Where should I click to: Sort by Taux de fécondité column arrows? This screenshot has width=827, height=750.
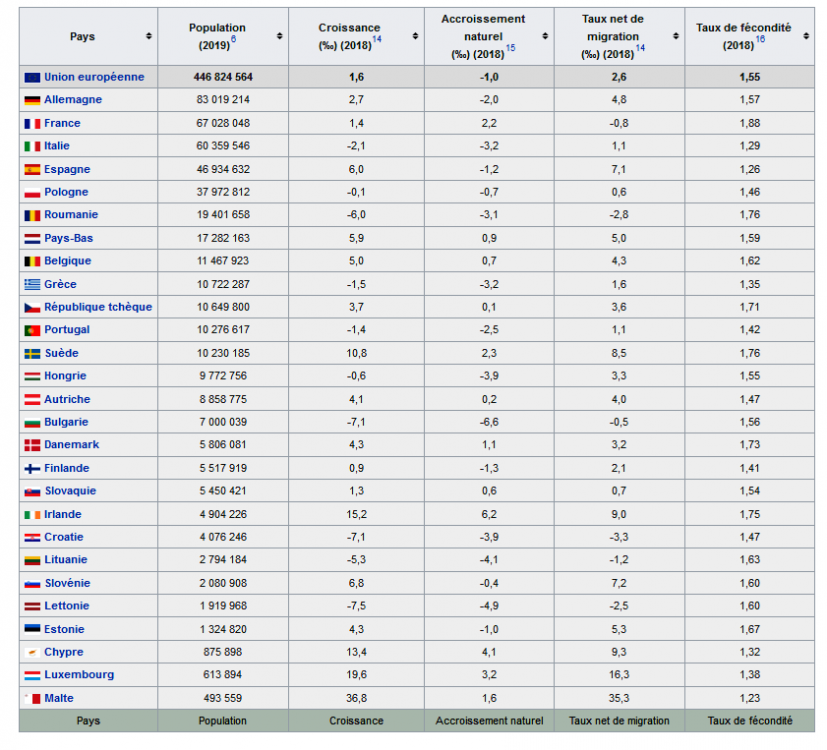(805, 36)
